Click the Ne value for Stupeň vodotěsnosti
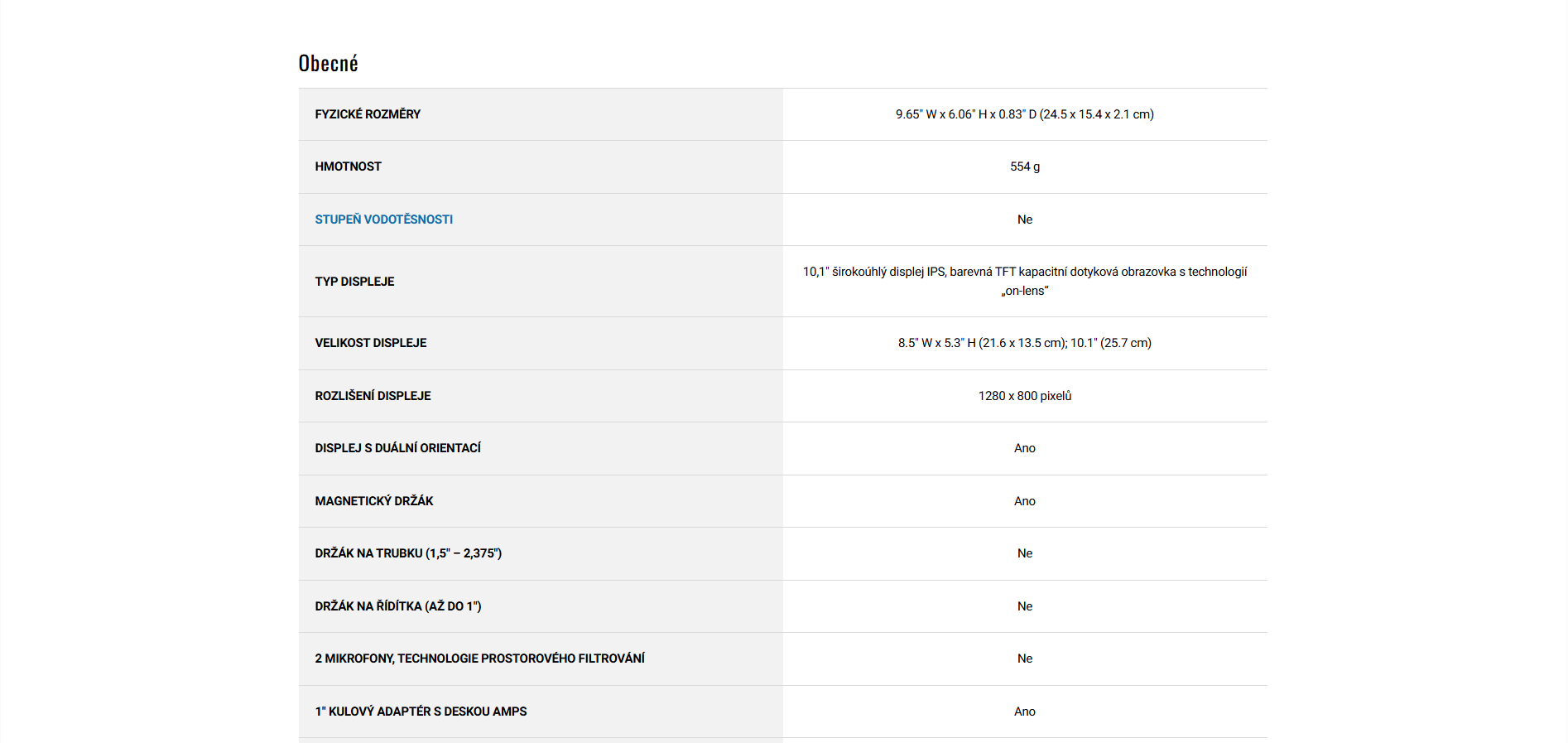The image size is (1568, 743). pyautogui.click(x=1024, y=220)
